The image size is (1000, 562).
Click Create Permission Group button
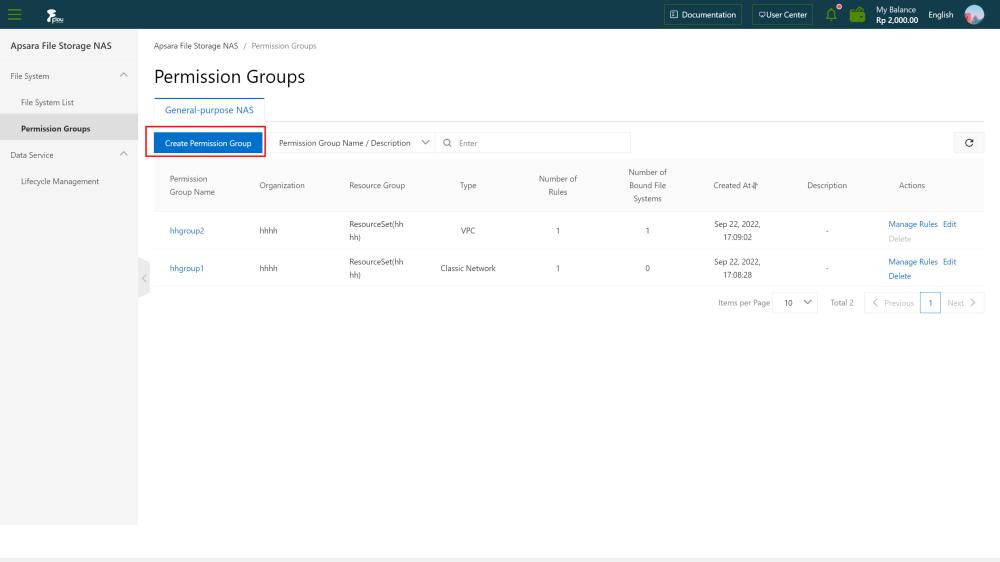point(208,143)
